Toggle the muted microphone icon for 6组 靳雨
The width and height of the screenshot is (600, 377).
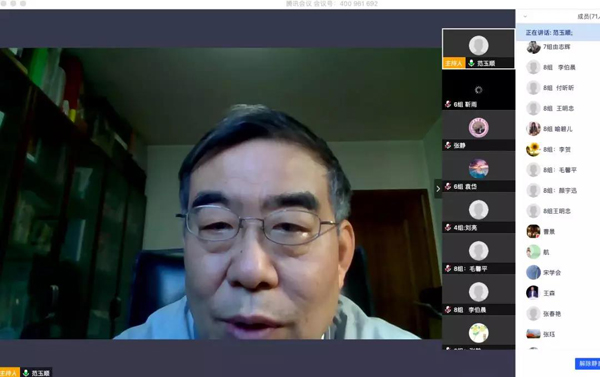pyautogui.click(x=448, y=104)
